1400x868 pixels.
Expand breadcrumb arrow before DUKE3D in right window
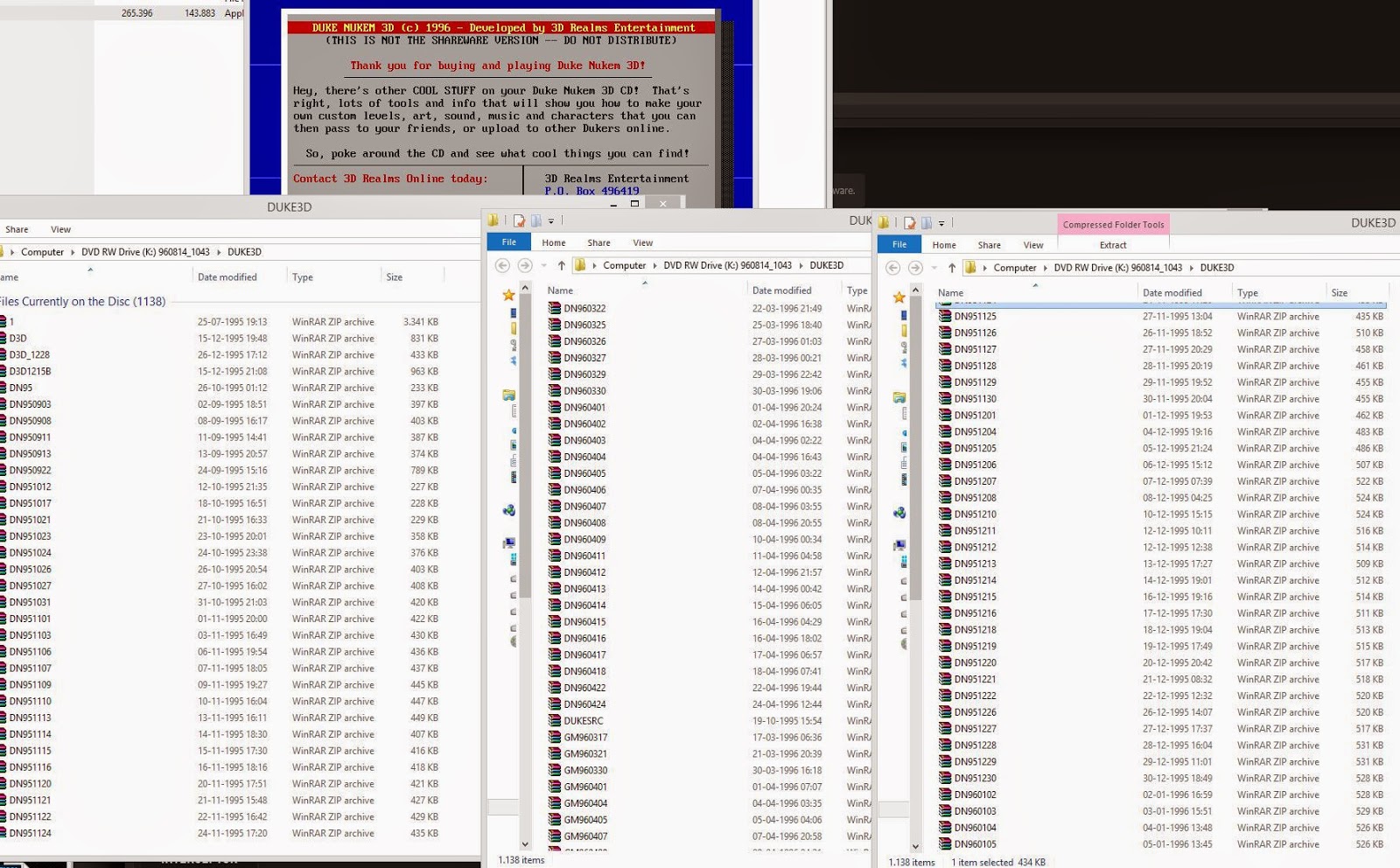(x=1190, y=268)
